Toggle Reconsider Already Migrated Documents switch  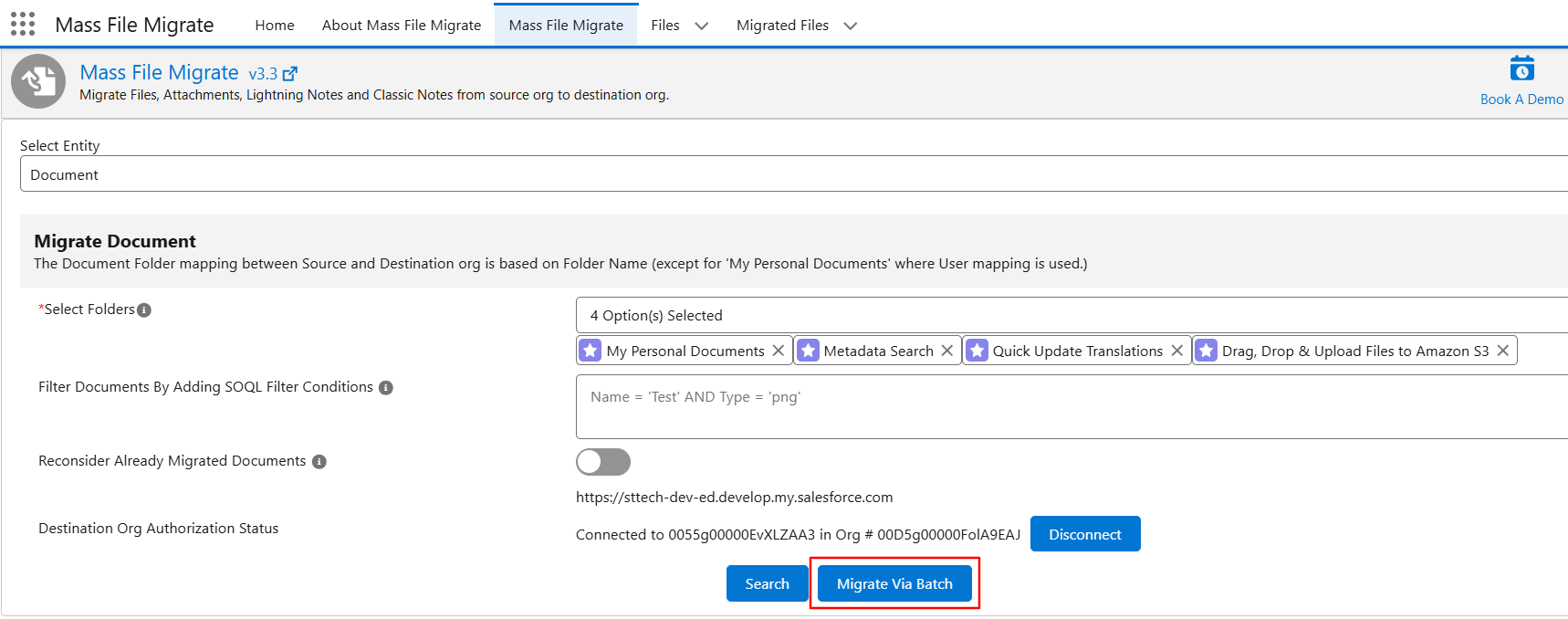tap(603, 462)
